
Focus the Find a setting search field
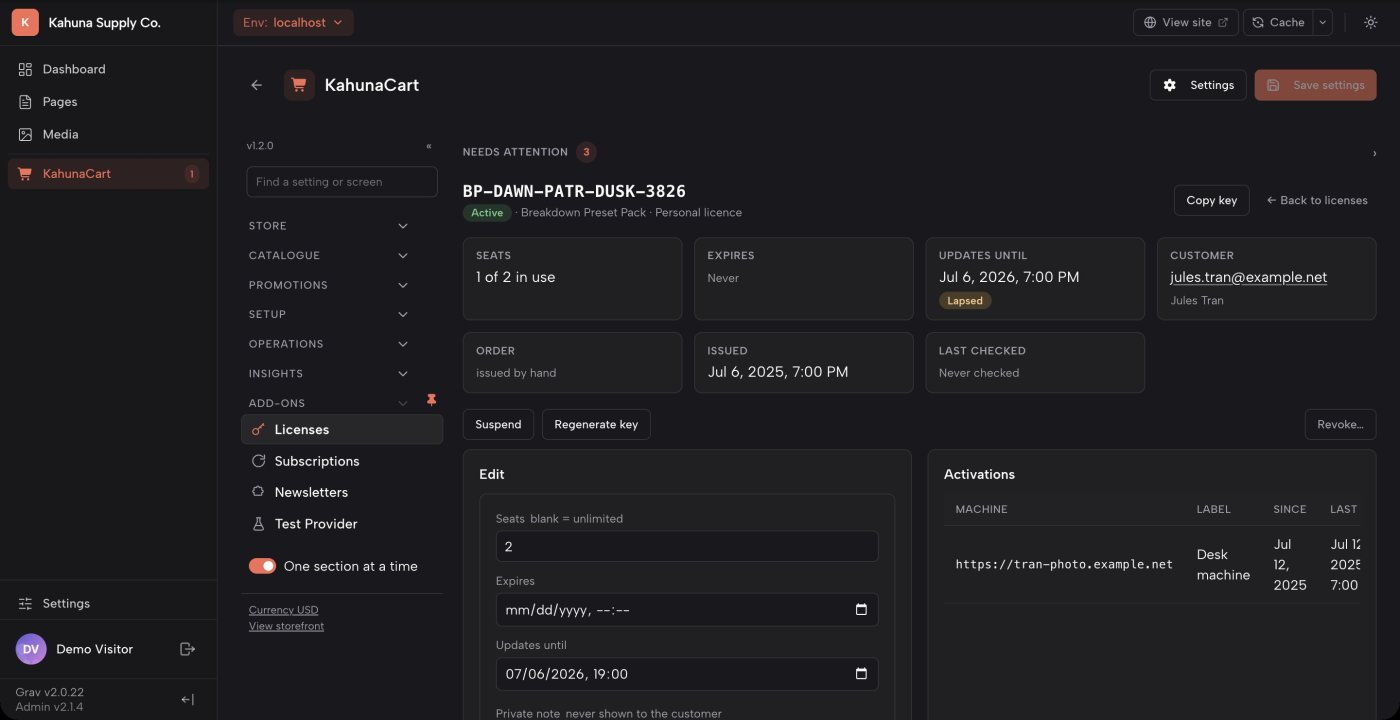tap(342, 182)
